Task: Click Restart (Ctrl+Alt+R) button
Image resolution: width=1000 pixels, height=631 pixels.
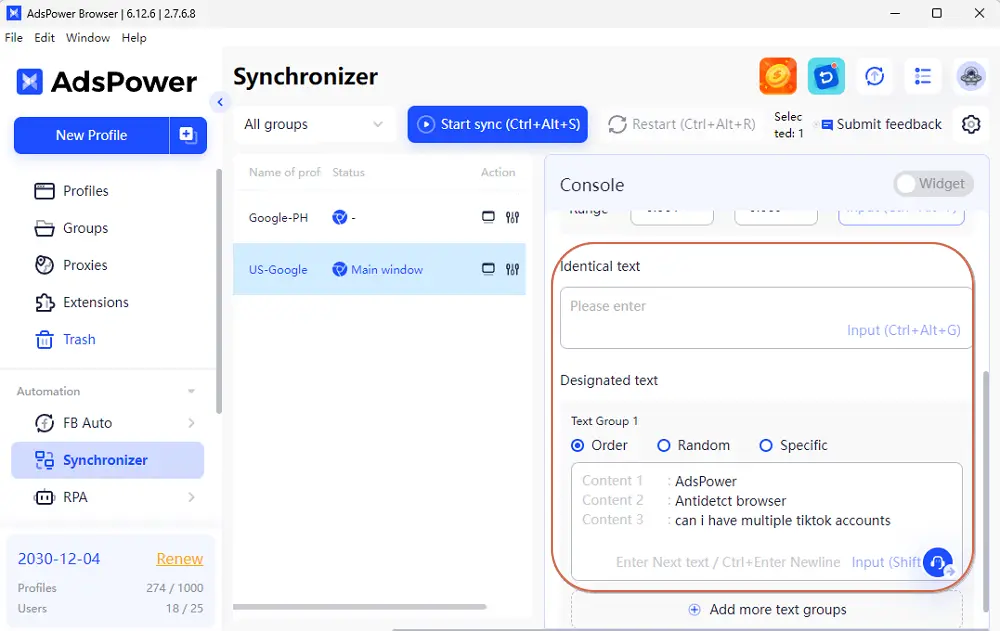Action: click(682, 124)
